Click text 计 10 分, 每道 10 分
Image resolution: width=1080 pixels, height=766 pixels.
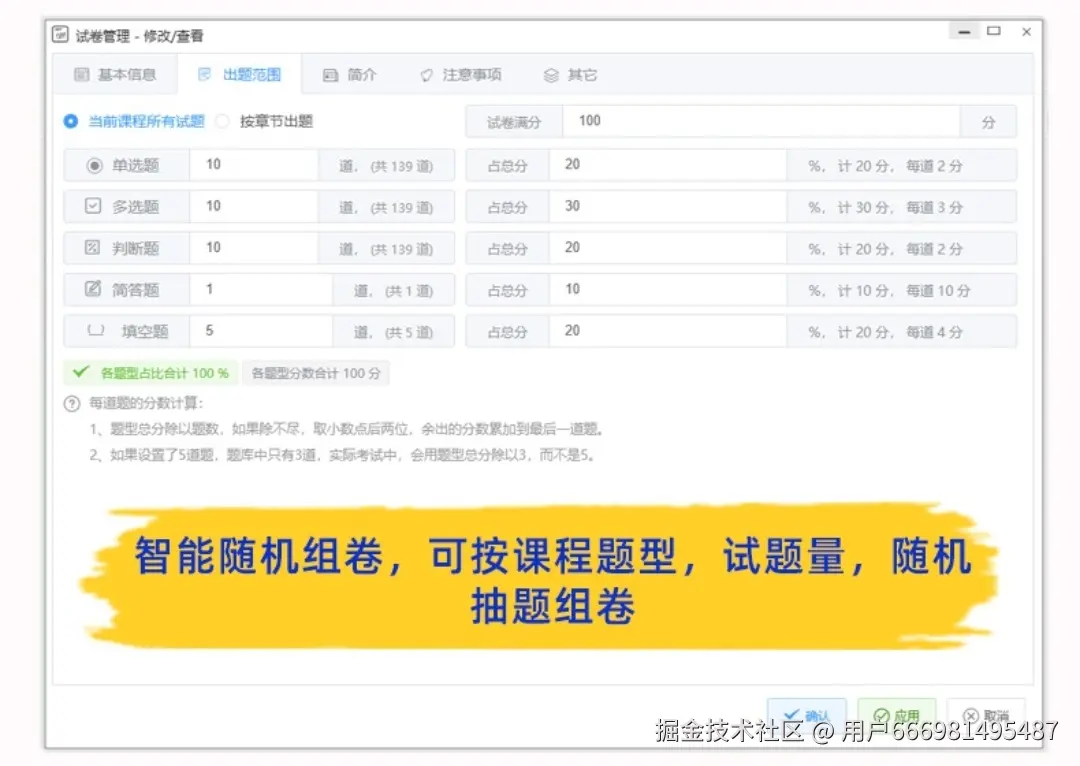click(x=904, y=291)
